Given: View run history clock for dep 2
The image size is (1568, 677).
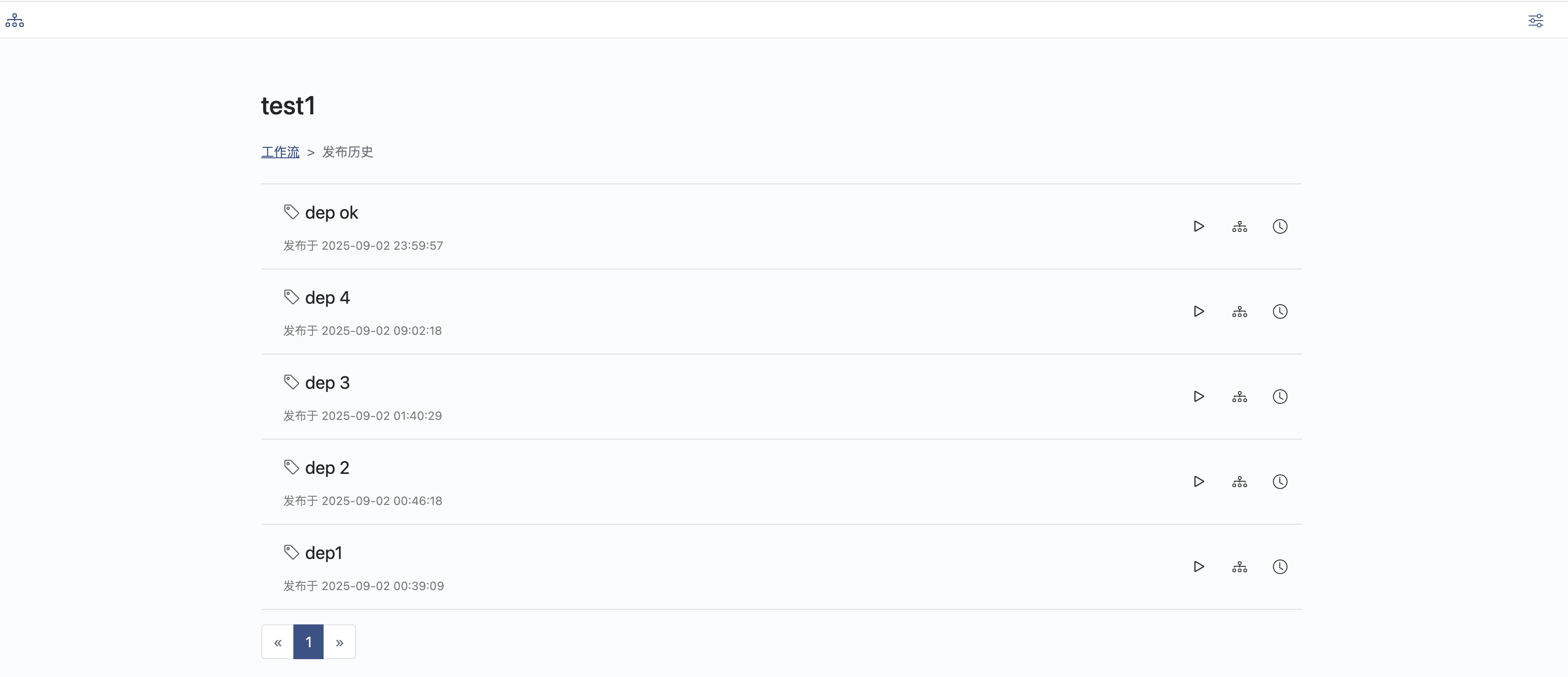Looking at the screenshot, I should (1280, 482).
